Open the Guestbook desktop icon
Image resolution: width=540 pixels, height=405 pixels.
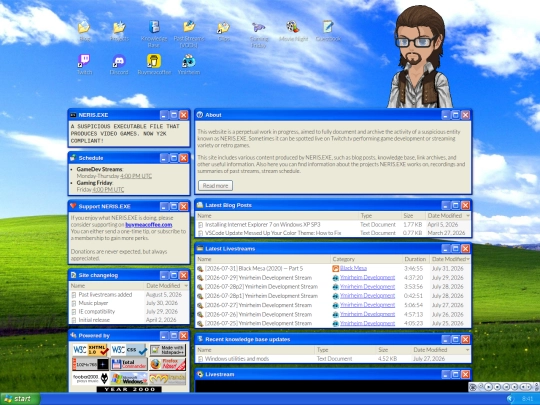tap(328, 31)
